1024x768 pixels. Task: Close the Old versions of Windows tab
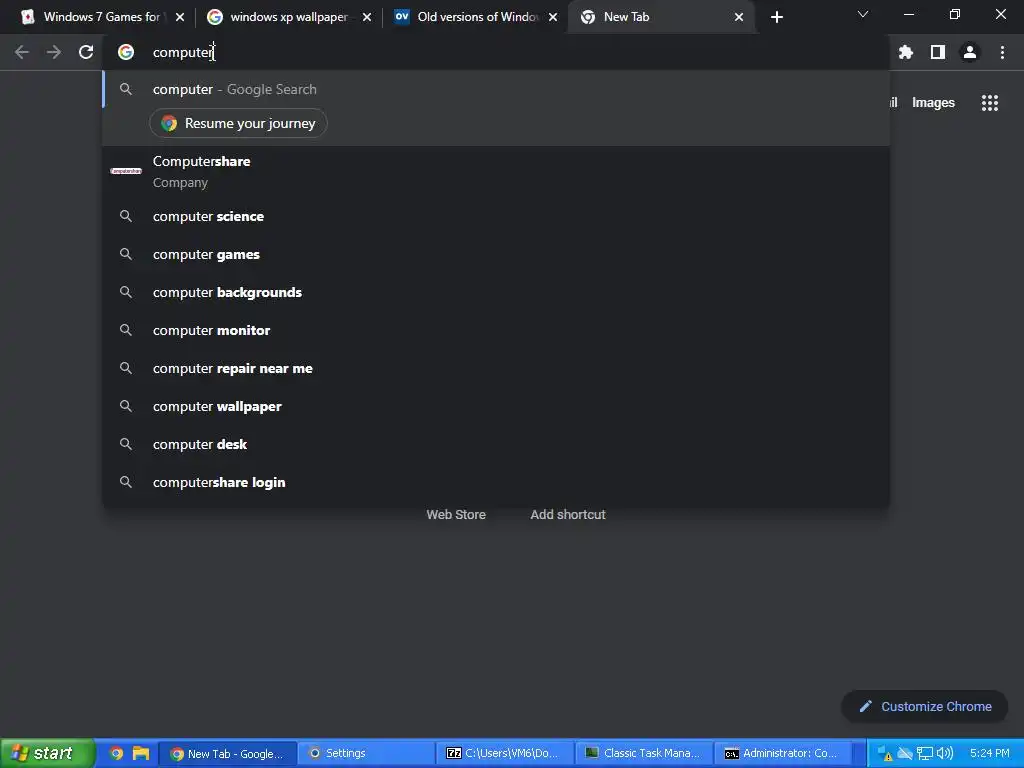click(553, 17)
